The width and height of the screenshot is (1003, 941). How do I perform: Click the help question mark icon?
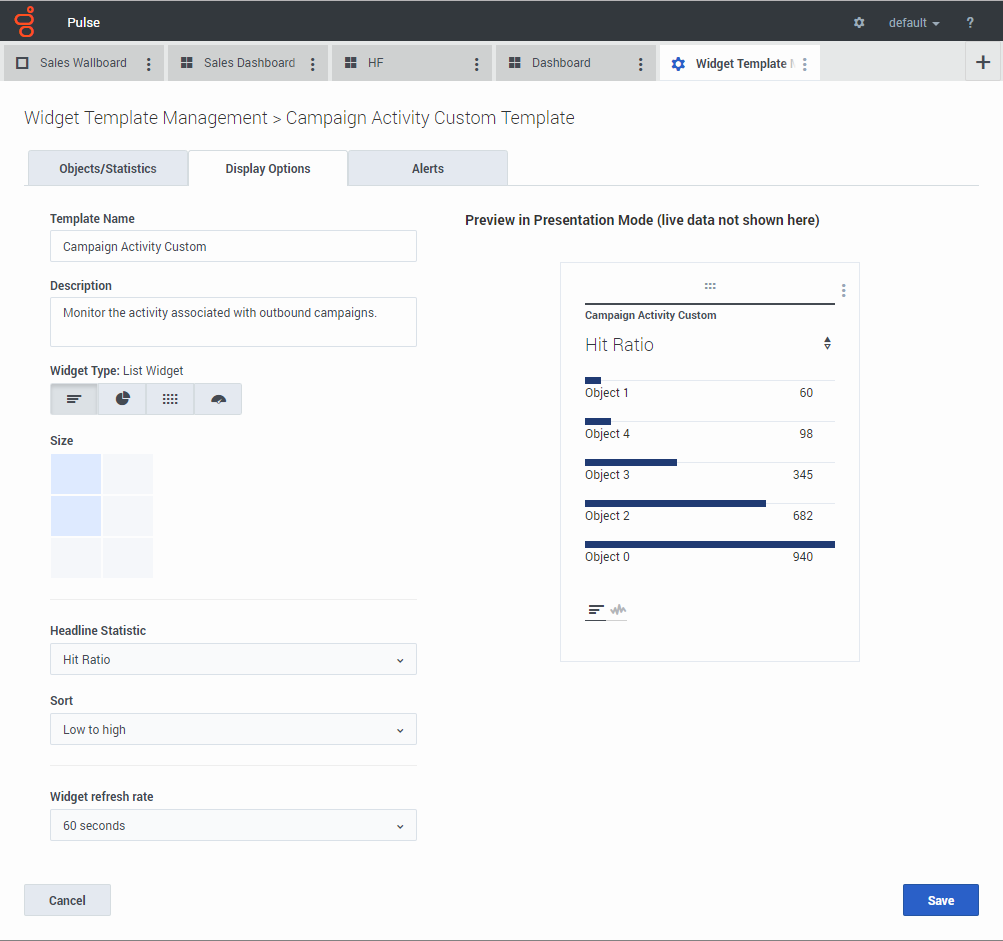970,22
